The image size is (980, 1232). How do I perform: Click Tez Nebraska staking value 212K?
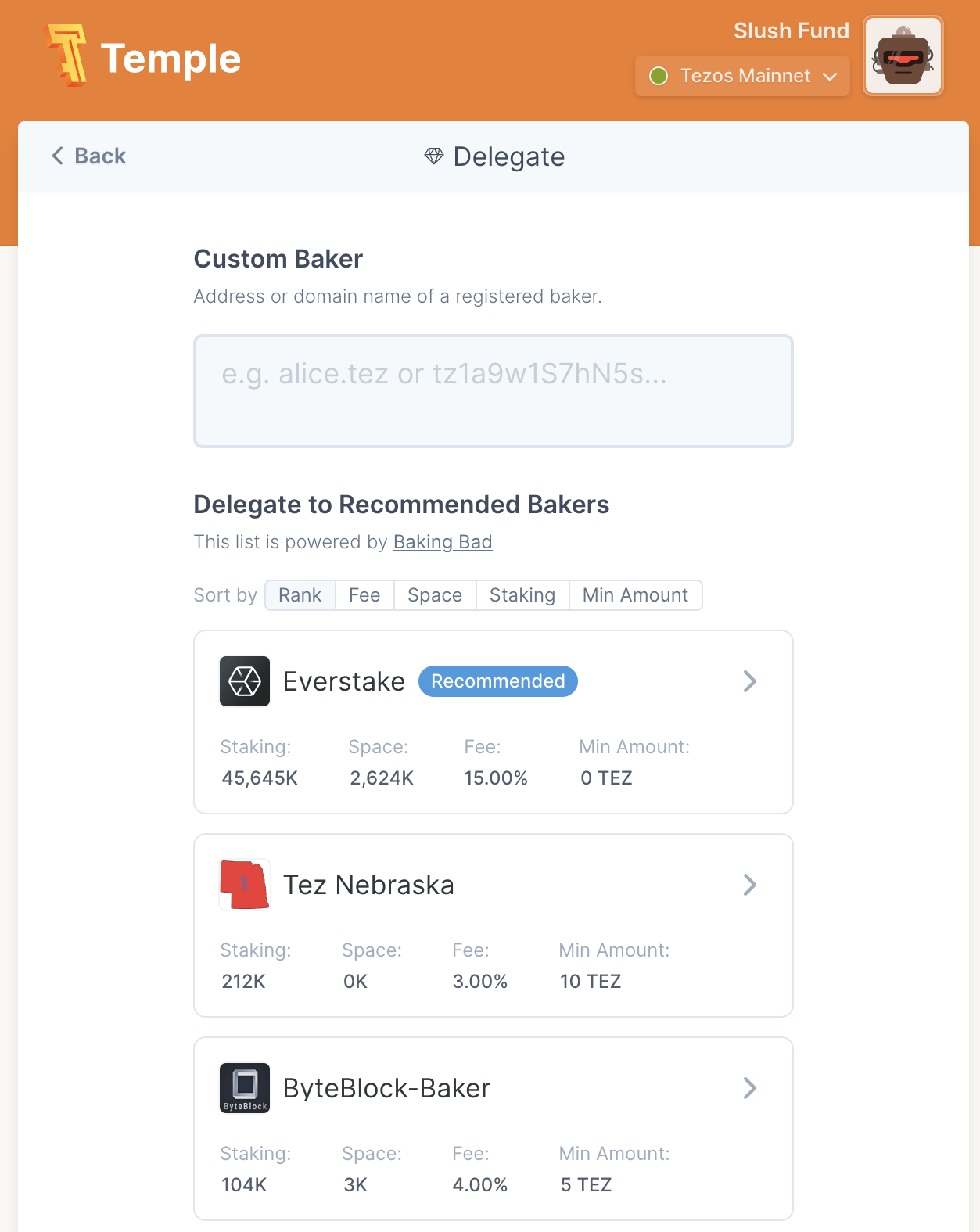[243, 982]
